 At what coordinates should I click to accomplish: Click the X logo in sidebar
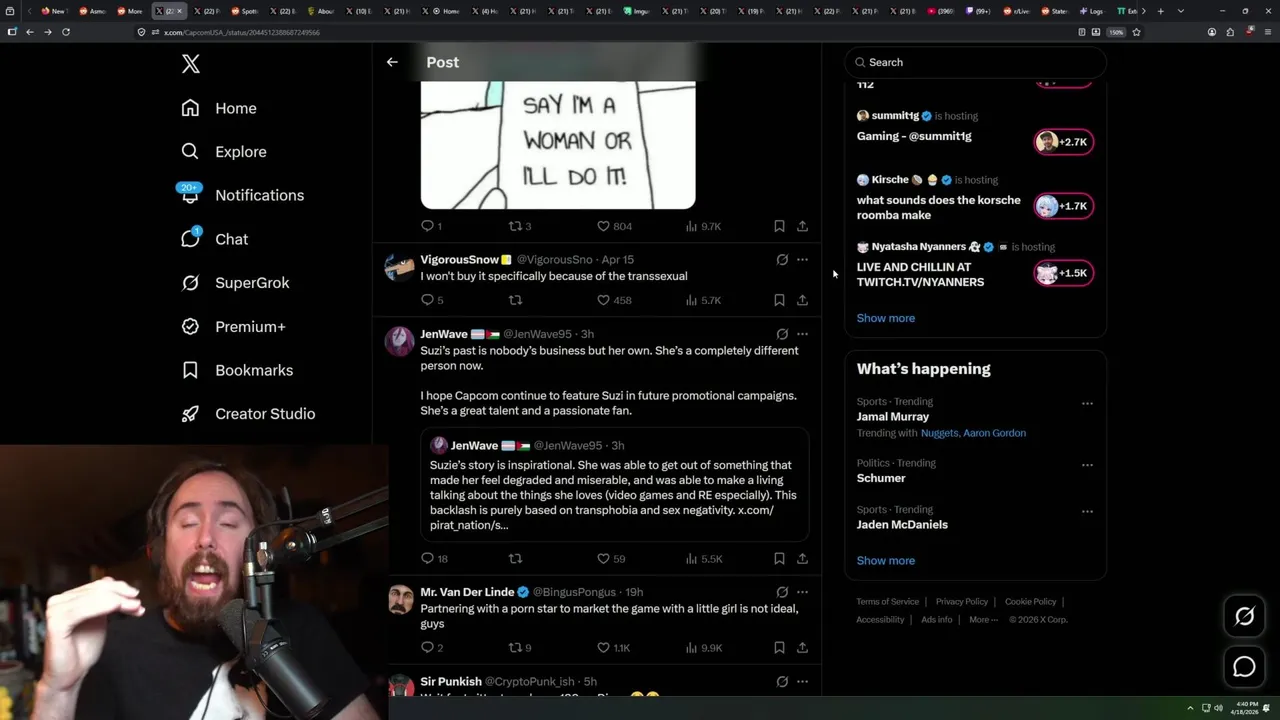pos(191,64)
